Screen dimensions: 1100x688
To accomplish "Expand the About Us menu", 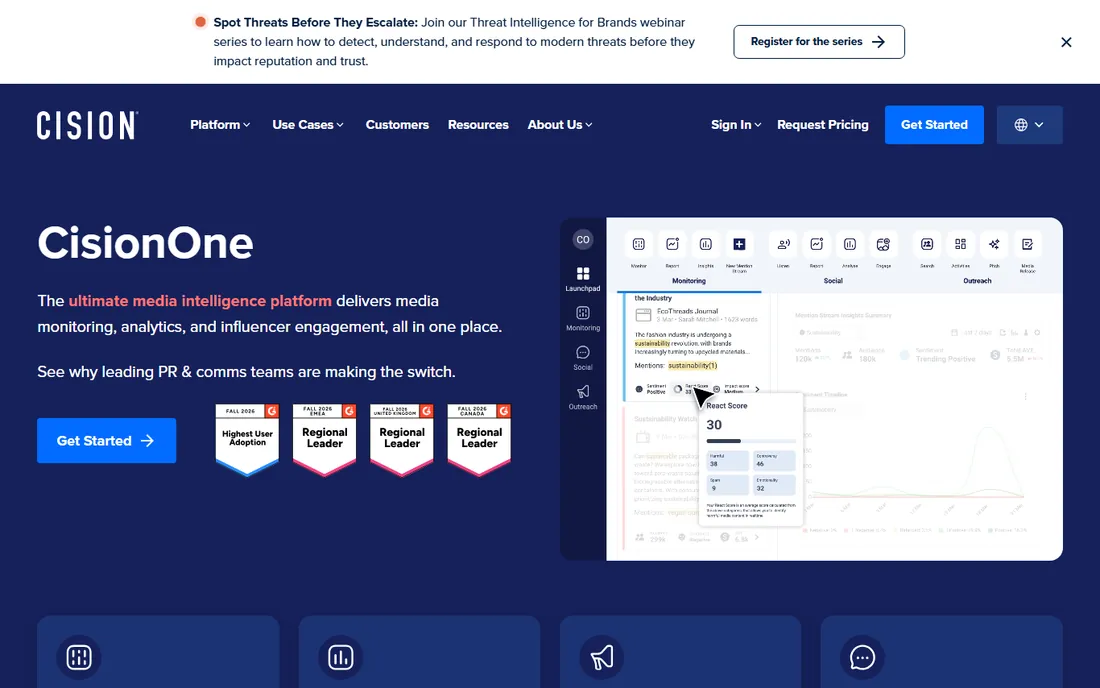I will pyautogui.click(x=560, y=125).
